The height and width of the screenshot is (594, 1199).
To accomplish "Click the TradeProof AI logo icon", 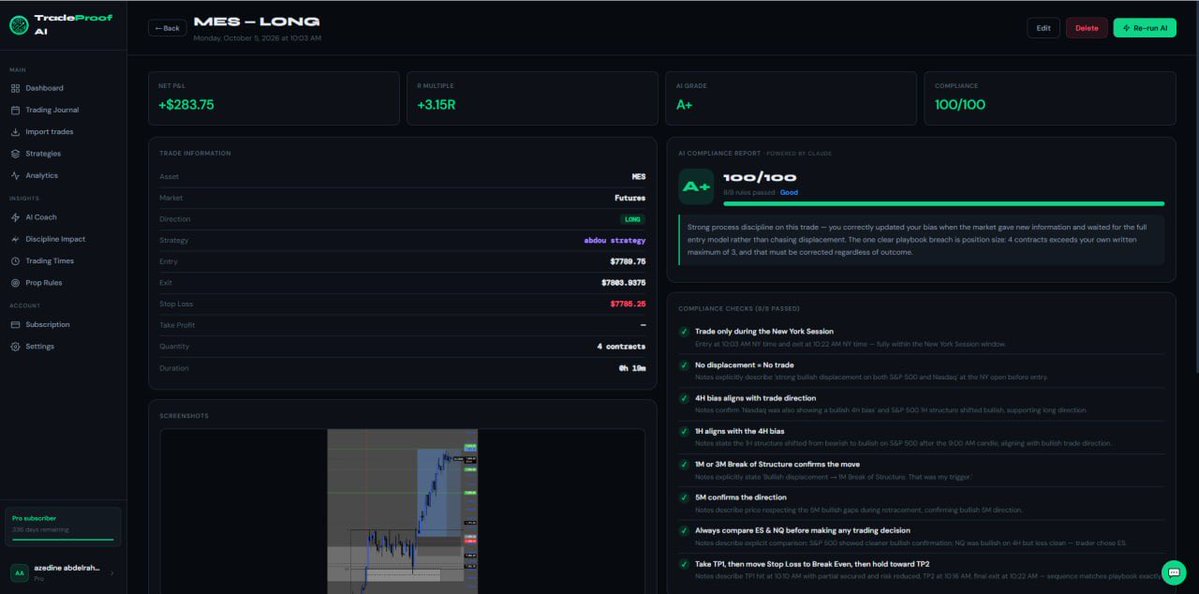I will (x=19, y=24).
